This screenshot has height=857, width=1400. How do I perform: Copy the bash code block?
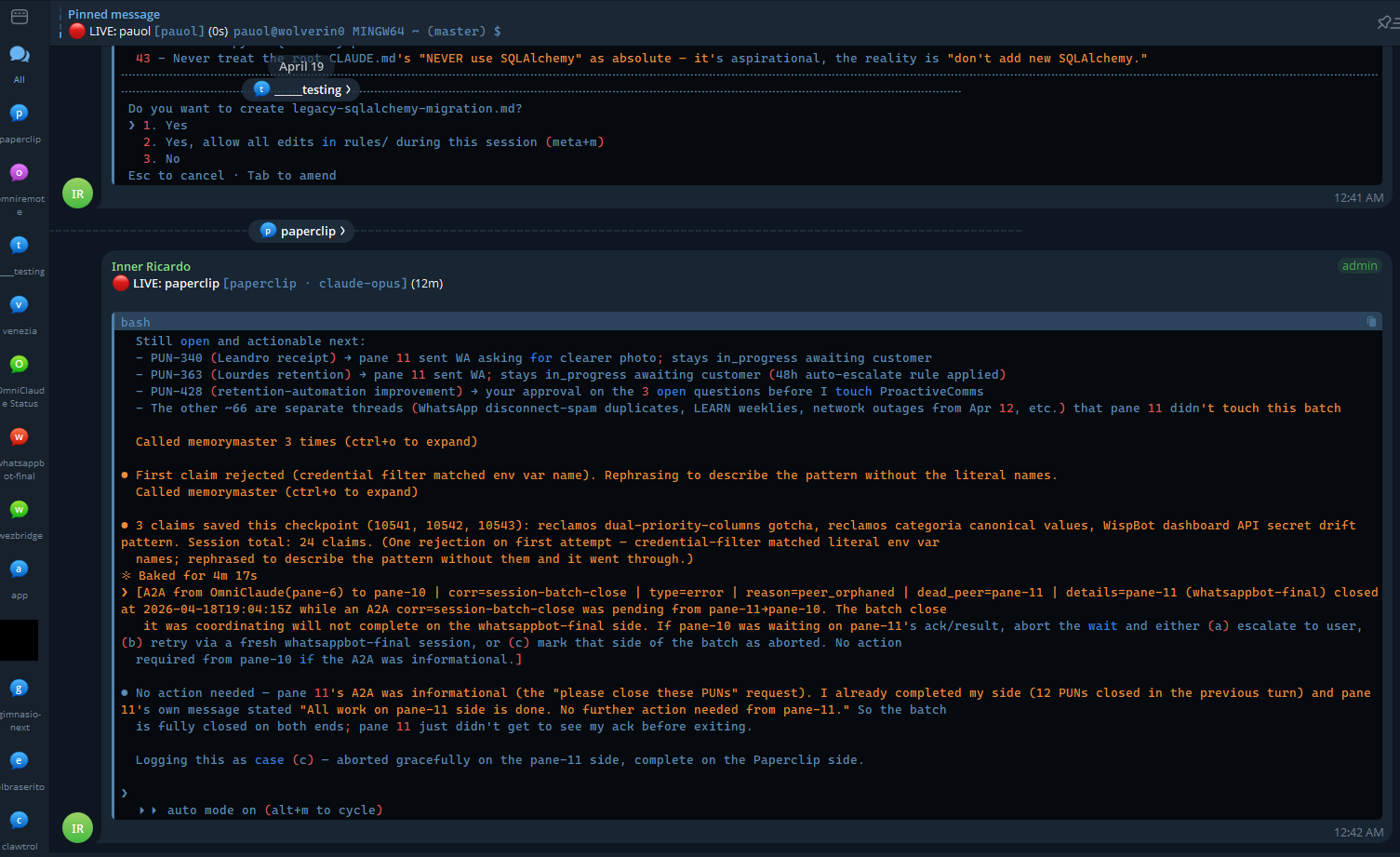pyautogui.click(x=1371, y=322)
